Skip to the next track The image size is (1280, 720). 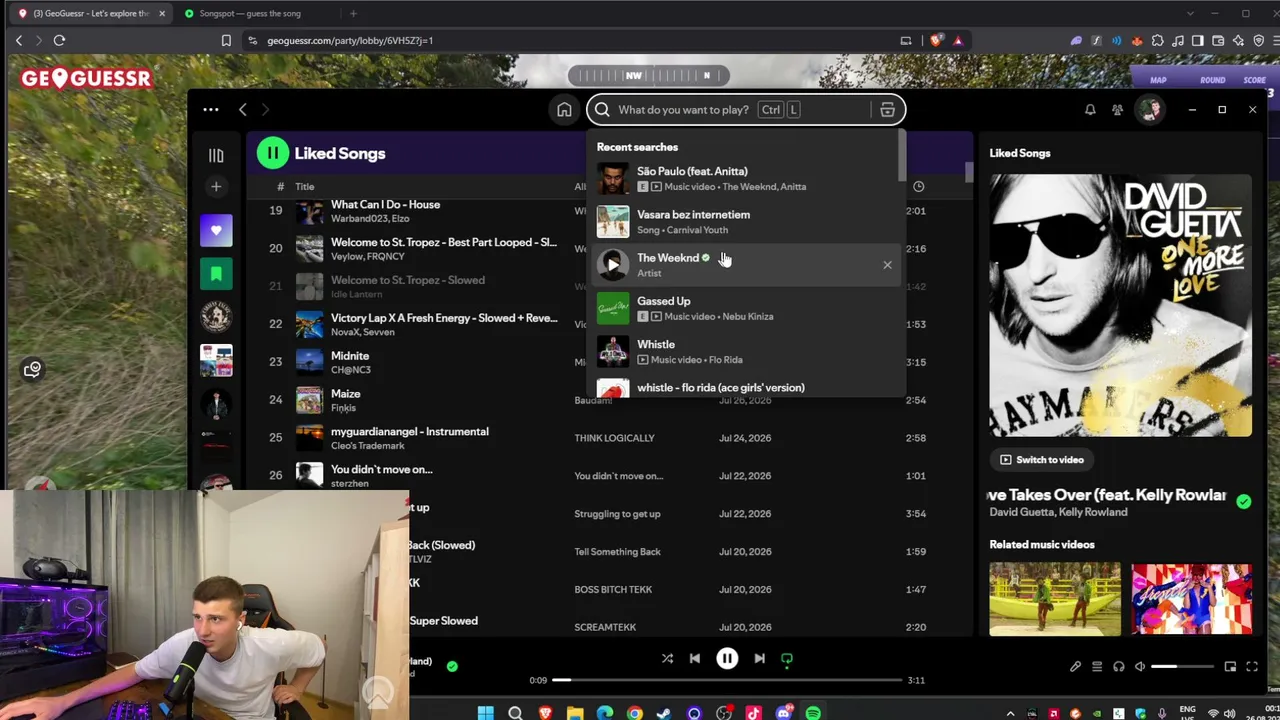759,659
